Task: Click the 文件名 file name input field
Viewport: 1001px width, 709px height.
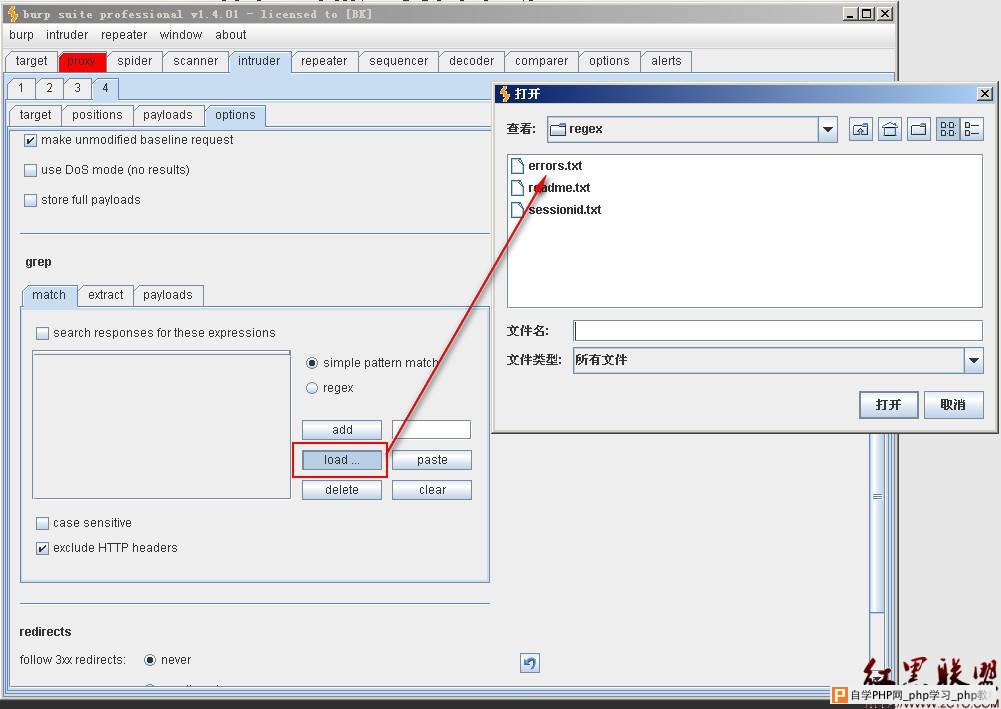Action: [x=778, y=331]
